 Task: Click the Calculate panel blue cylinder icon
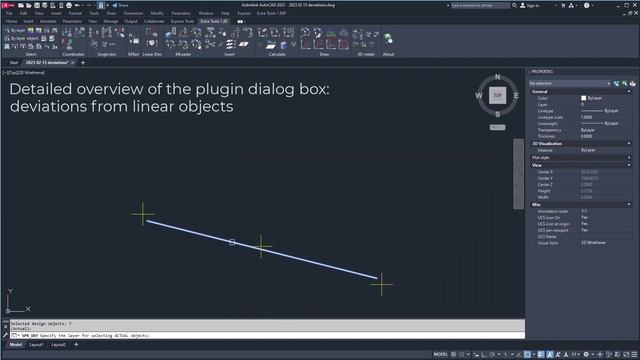coord(283,44)
